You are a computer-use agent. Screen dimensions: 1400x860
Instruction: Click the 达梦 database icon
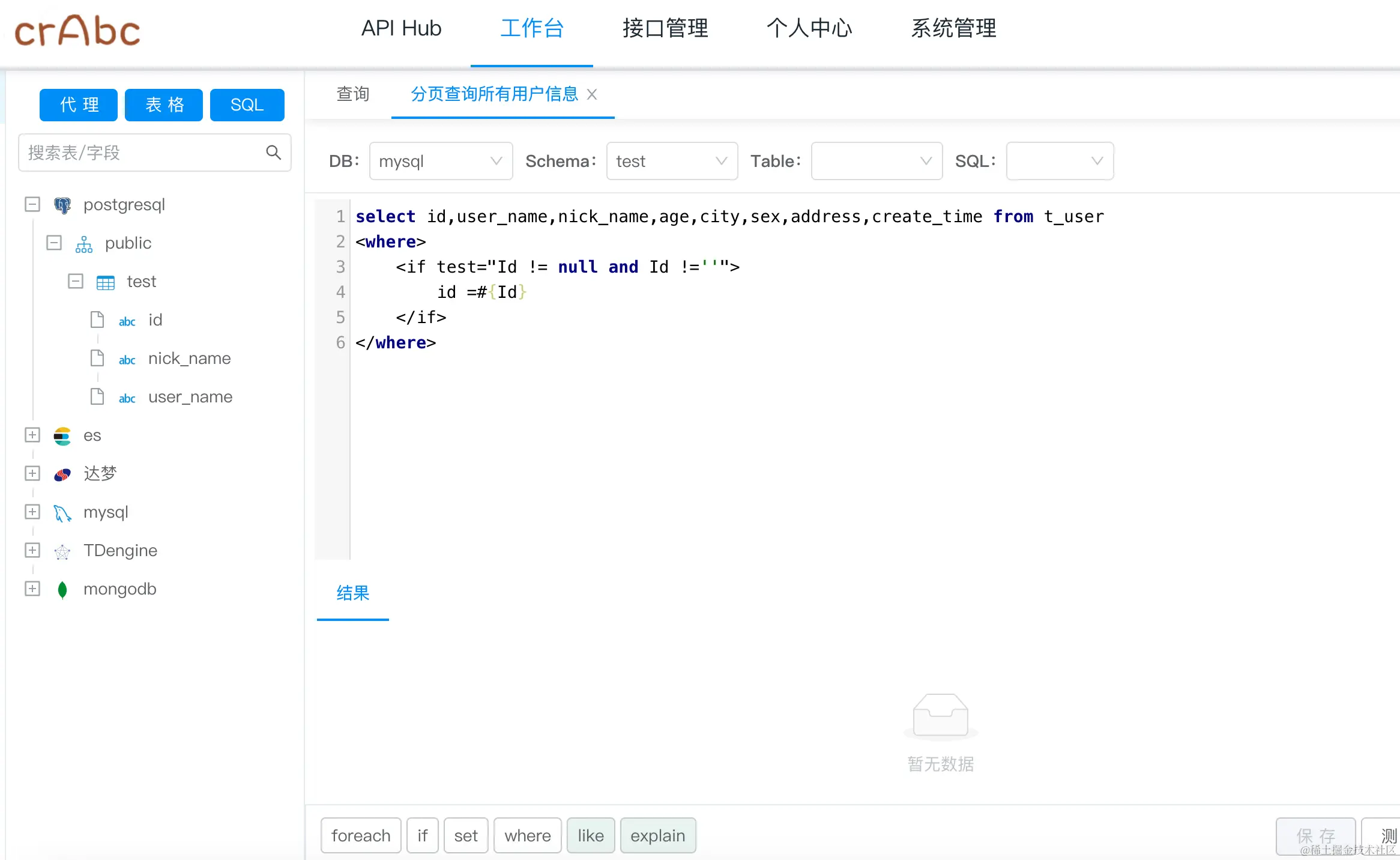coord(62,474)
